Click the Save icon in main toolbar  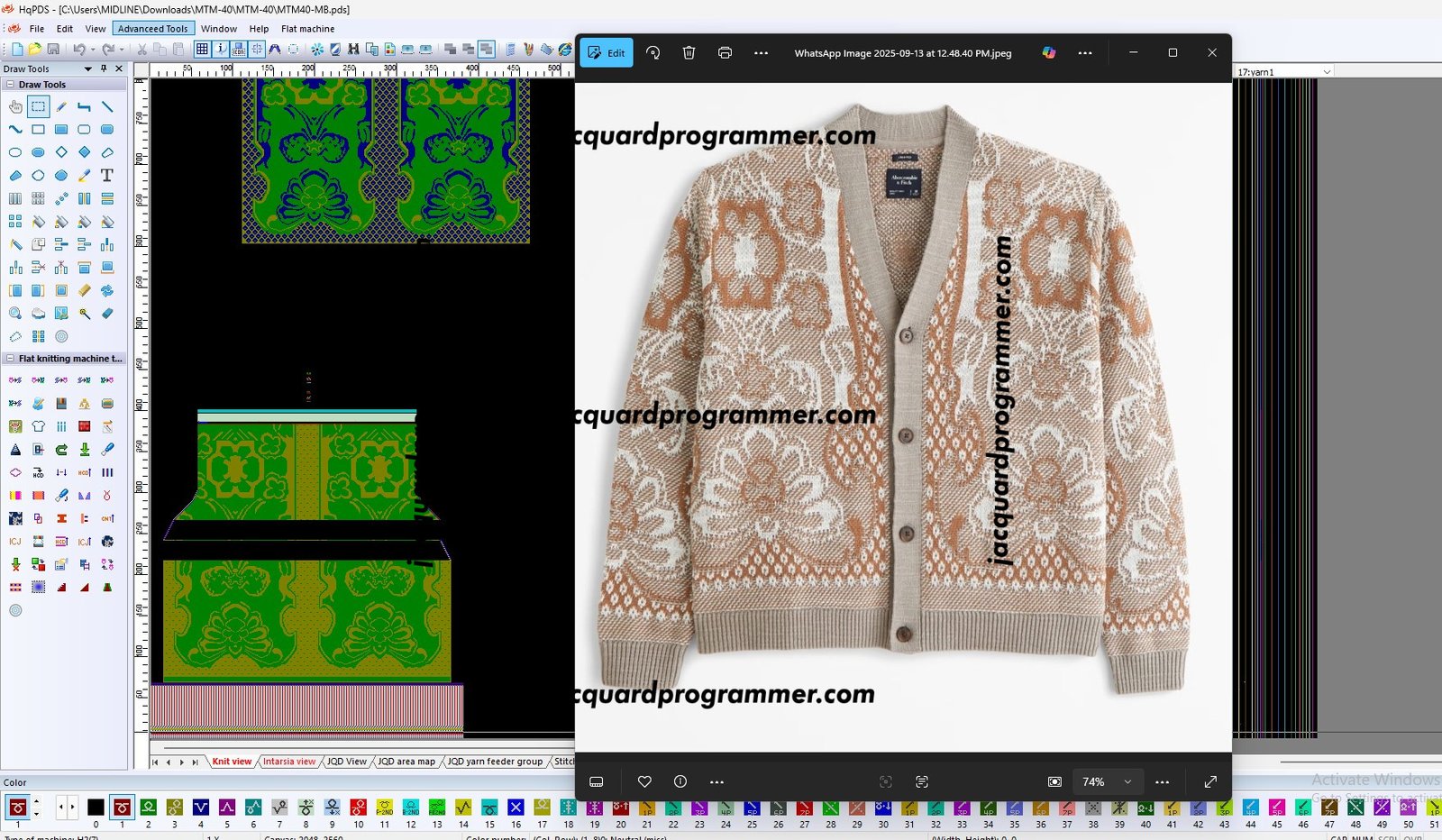tap(53, 50)
